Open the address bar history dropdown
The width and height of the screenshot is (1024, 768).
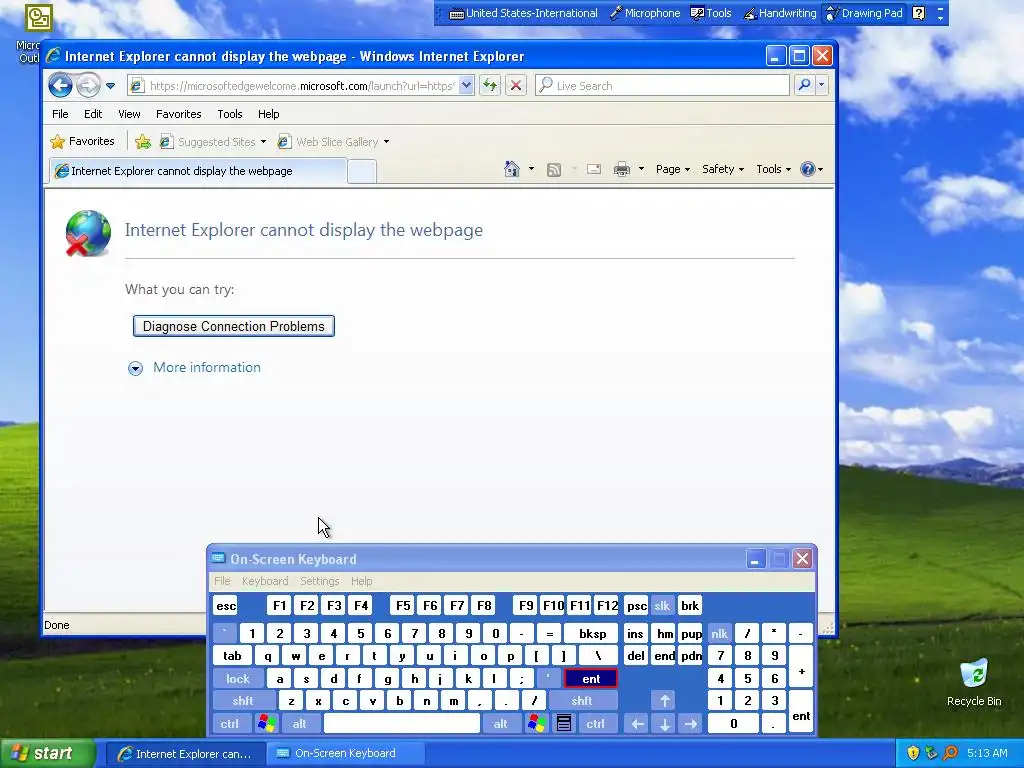(x=466, y=86)
